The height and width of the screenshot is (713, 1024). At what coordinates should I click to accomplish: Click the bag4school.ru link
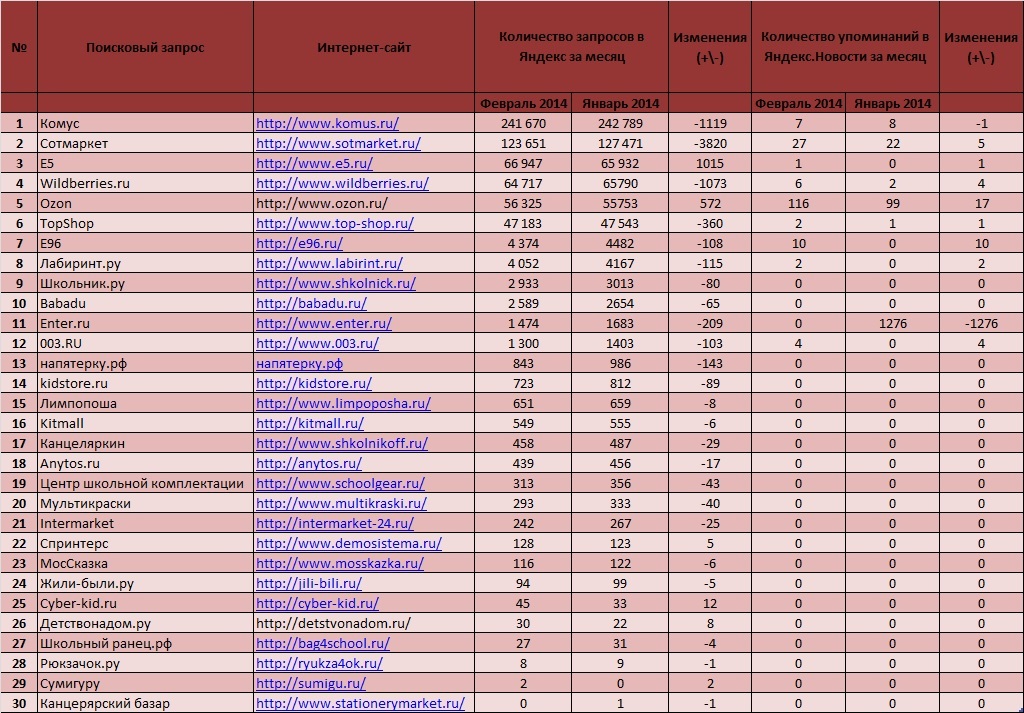pyautogui.click(x=323, y=643)
